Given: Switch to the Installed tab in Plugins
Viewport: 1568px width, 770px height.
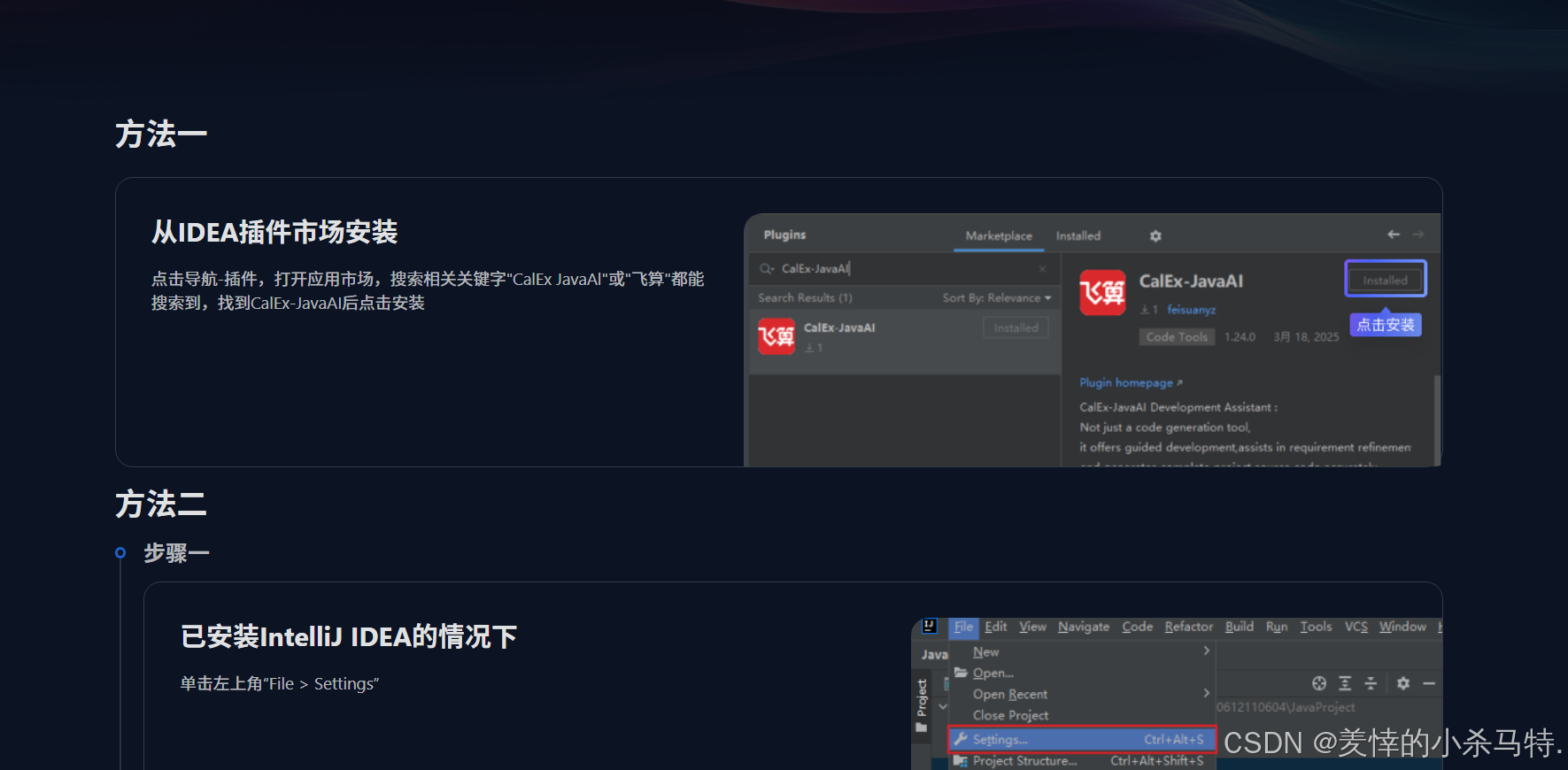Looking at the screenshot, I should (x=1078, y=236).
